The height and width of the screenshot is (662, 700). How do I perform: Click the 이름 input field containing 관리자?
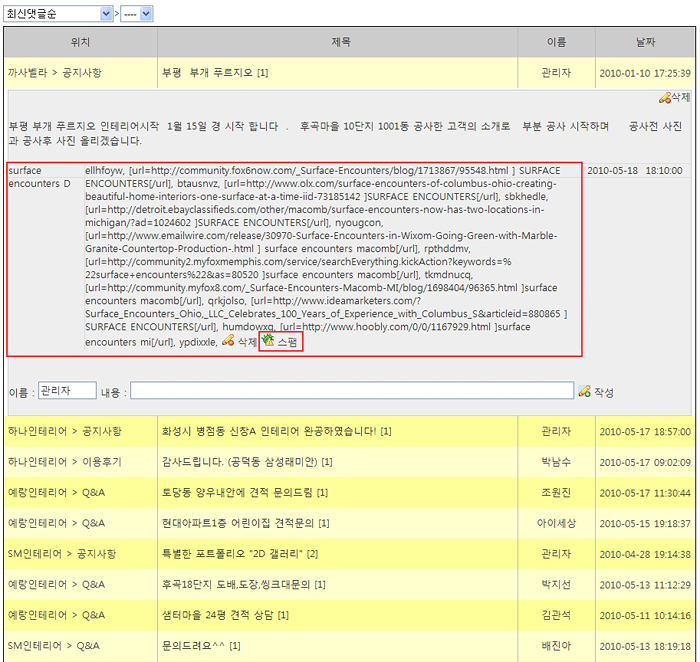[67, 391]
